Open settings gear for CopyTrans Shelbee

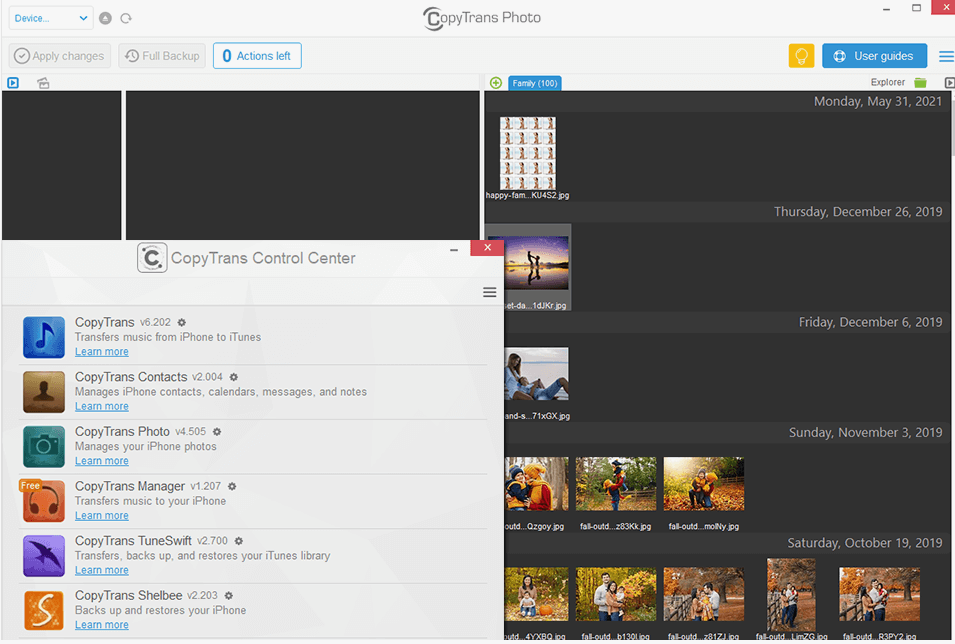point(228,596)
